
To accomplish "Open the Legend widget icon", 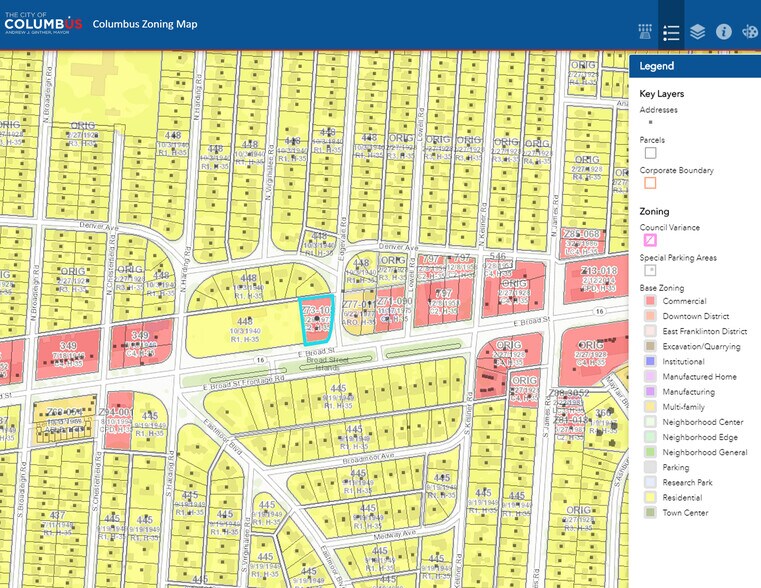I will click(x=671, y=32).
